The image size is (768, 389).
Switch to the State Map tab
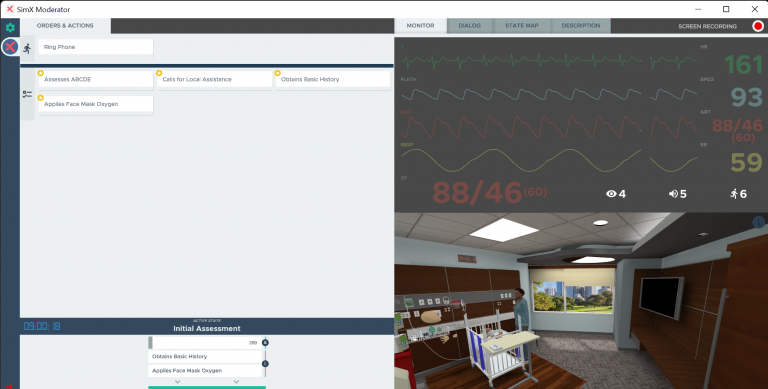(x=522, y=25)
